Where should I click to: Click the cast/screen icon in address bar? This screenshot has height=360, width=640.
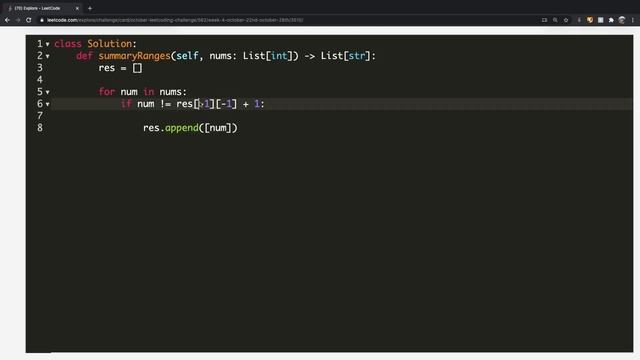[x=544, y=20]
